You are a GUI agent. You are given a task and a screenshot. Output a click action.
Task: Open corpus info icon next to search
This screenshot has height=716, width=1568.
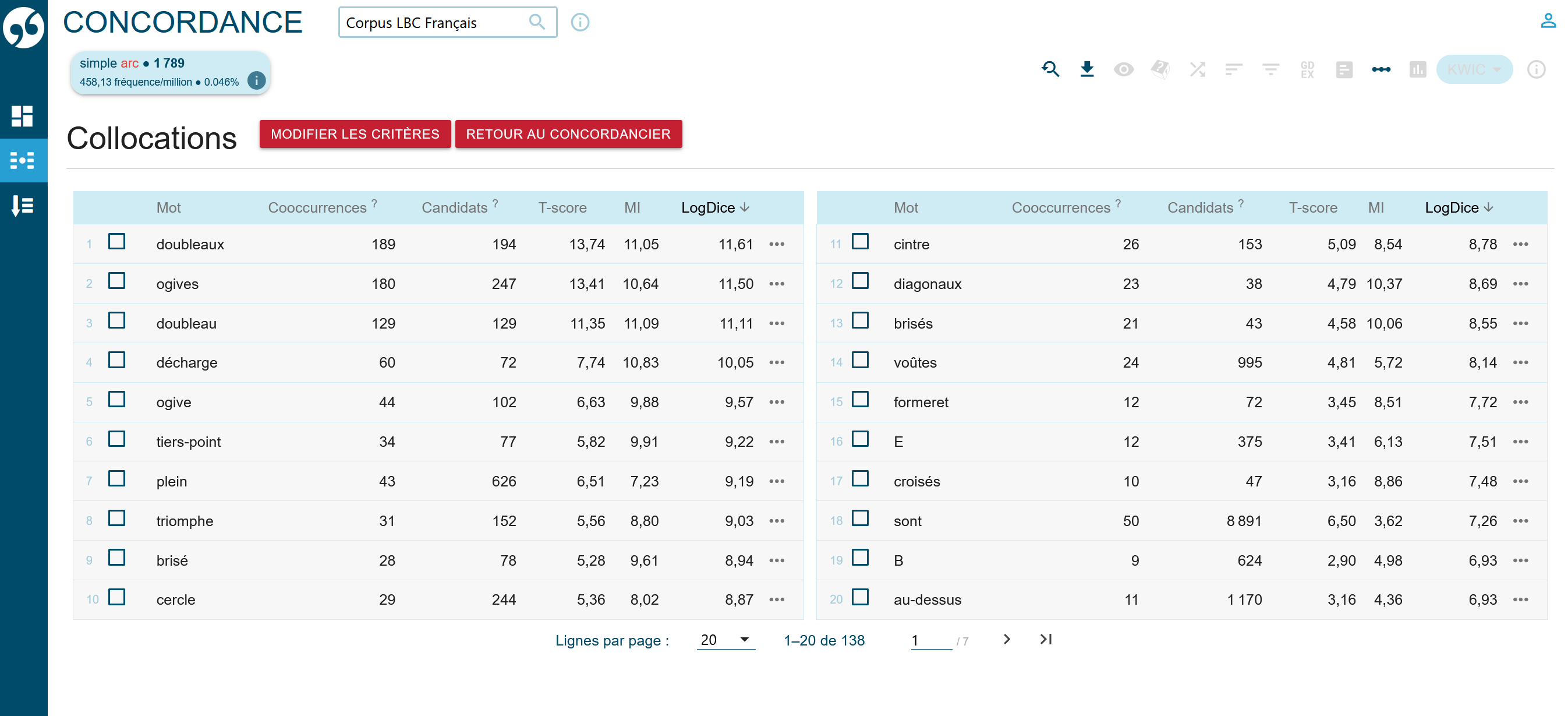coord(580,22)
